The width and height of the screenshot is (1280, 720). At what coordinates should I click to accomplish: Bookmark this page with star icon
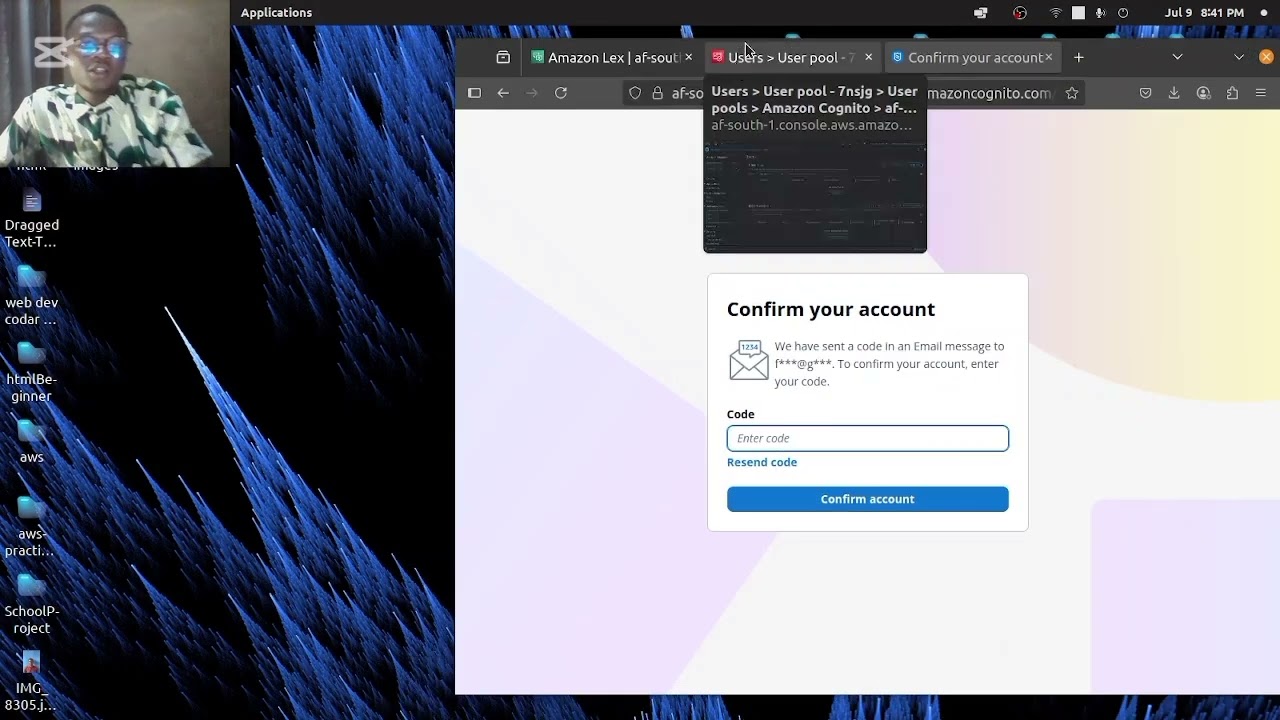pyautogui.click(x=1072, y=93)
